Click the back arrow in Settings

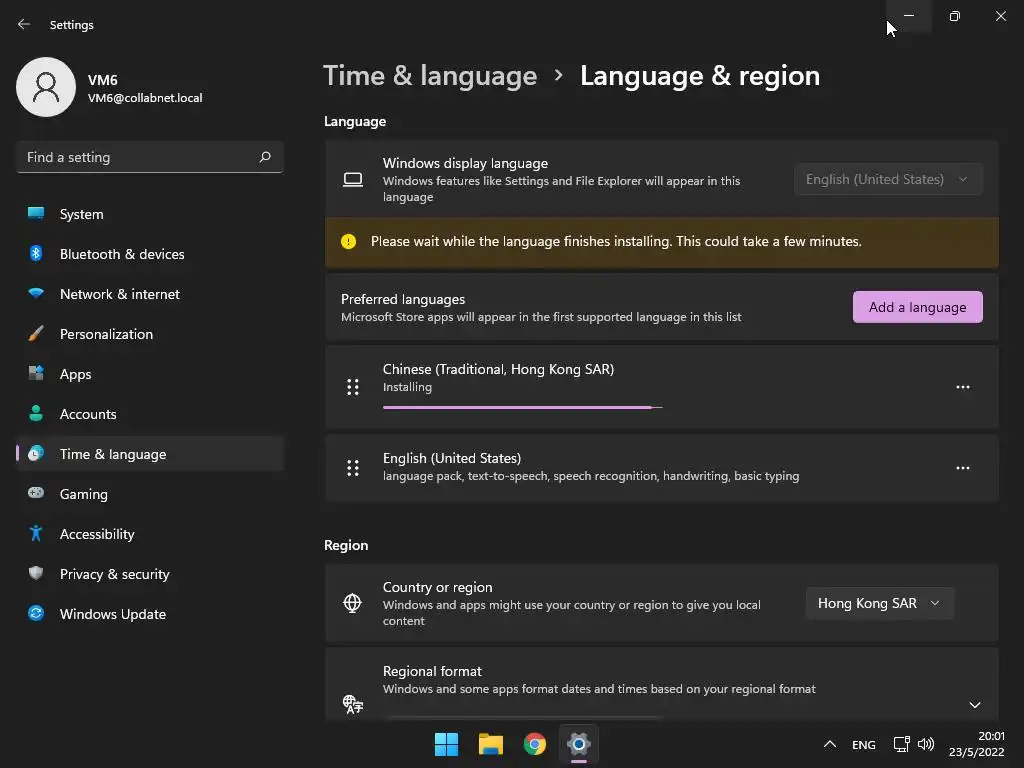[24, 24]
